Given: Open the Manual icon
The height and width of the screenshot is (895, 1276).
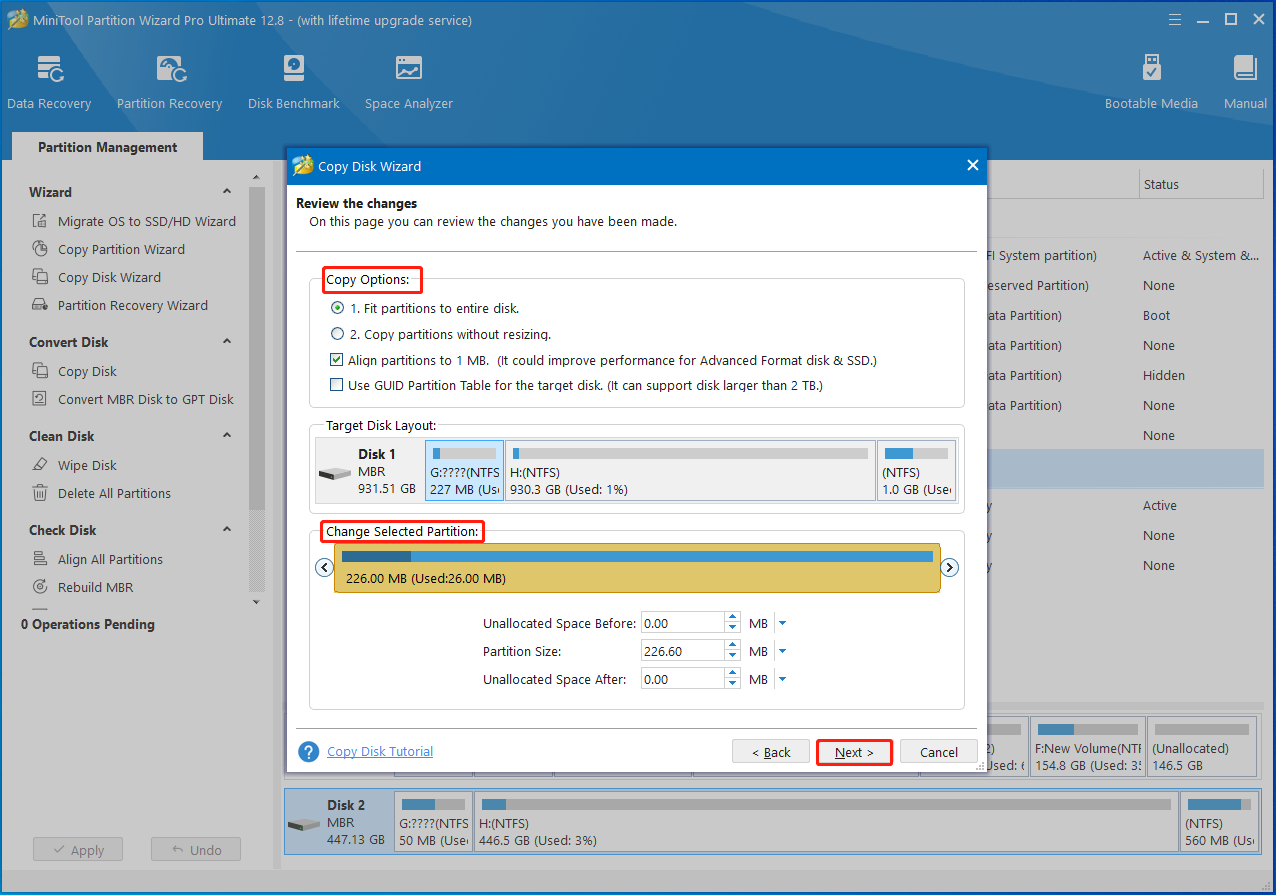Looking at the screenshot, I should click(1245, 82).
